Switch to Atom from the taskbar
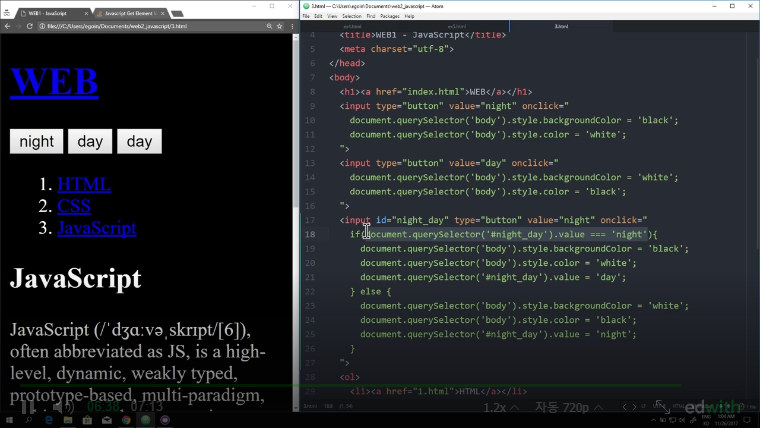The image size is (760, 428). [x=145, y=420]
